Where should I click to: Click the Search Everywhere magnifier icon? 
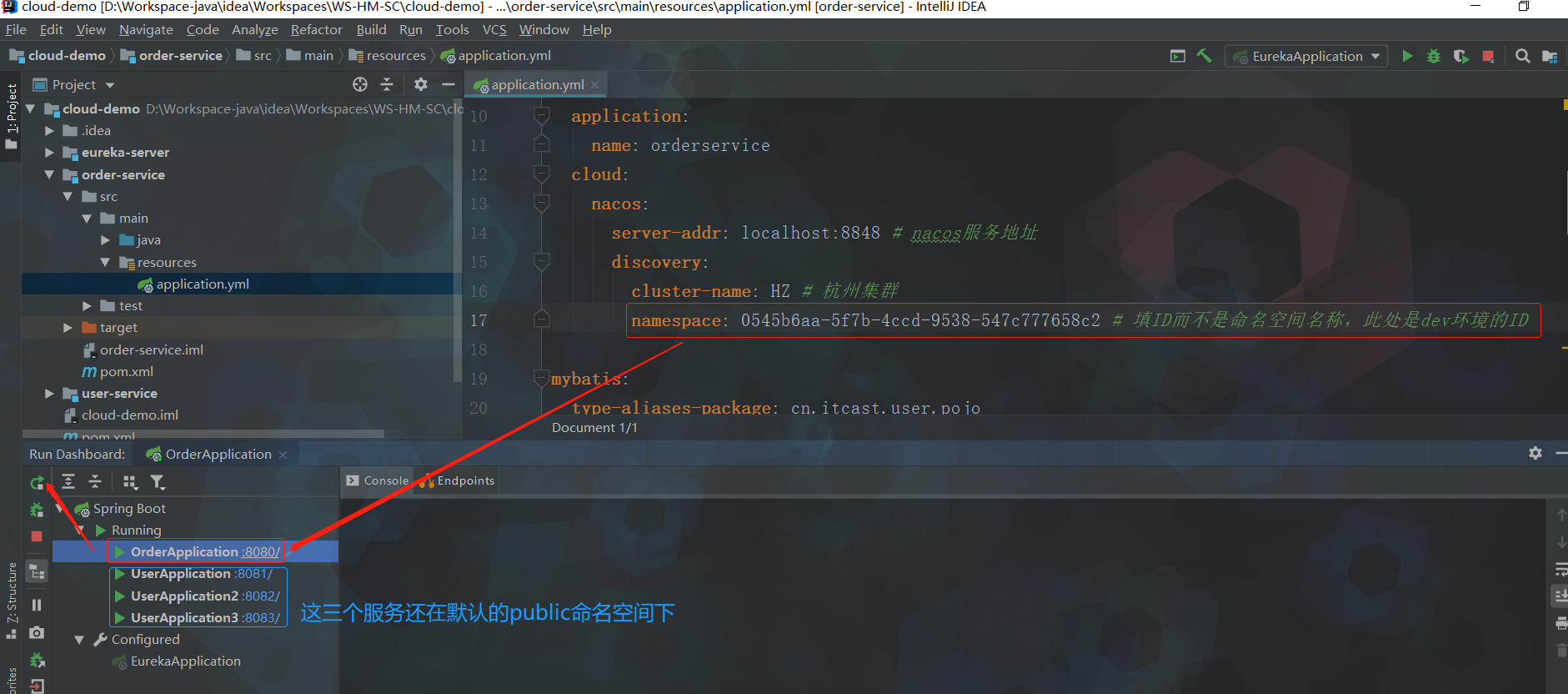(x=1522, y=56)
